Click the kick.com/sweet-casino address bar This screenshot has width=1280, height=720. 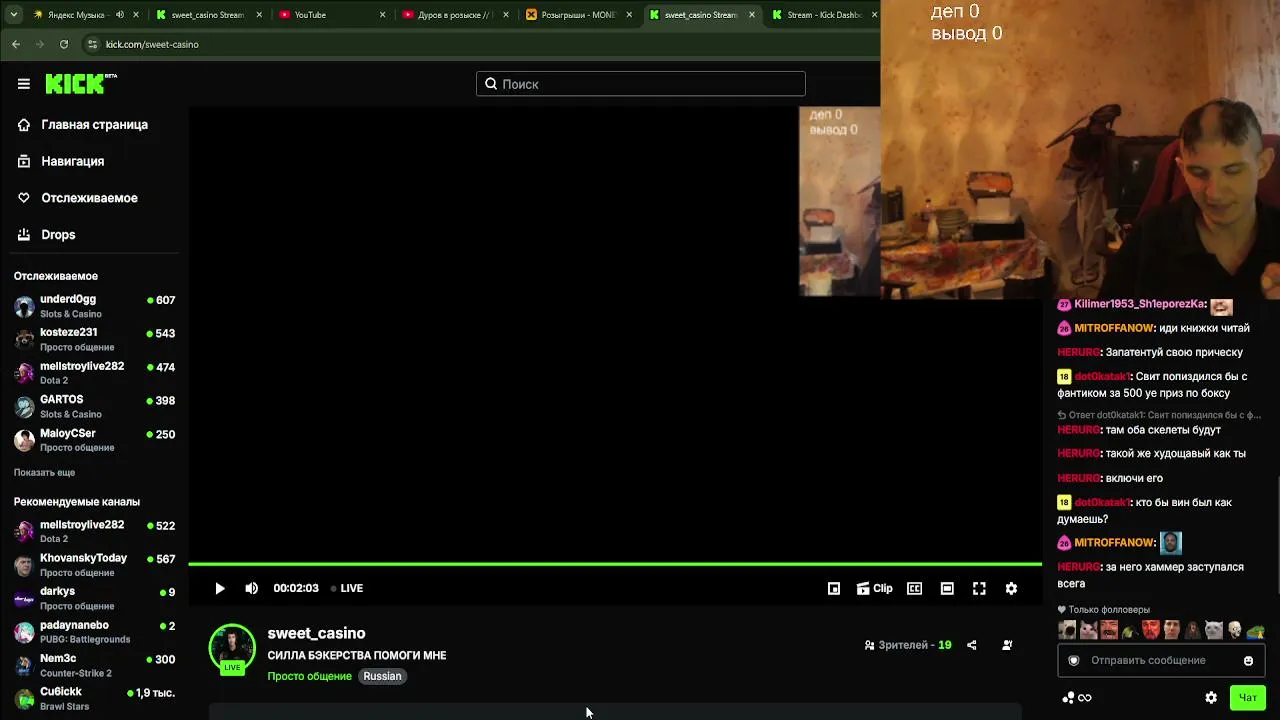pos(152,44)
